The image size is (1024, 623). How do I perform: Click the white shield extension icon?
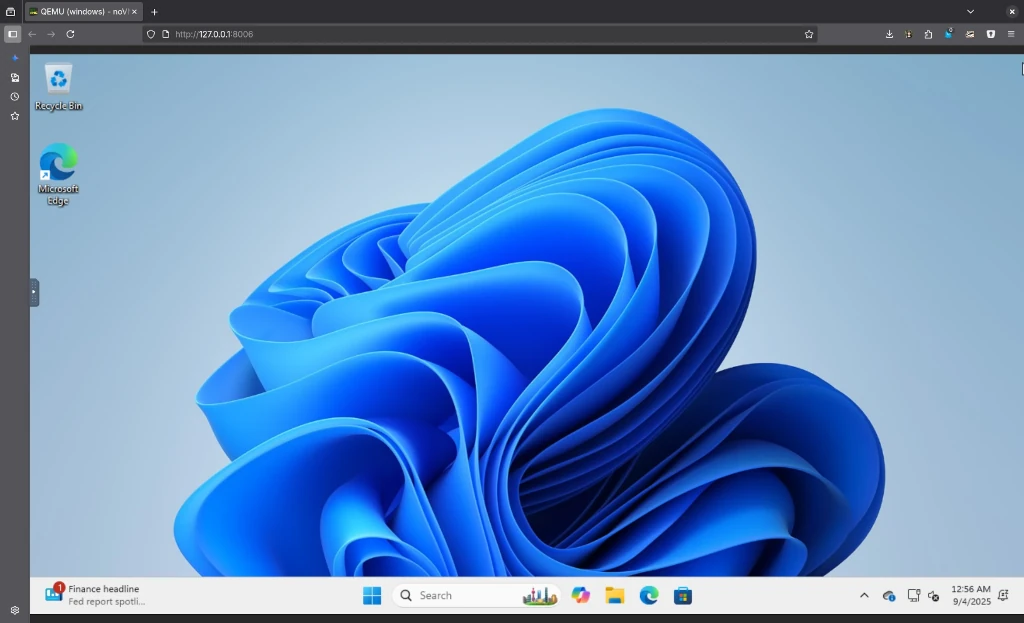[991, 34]
